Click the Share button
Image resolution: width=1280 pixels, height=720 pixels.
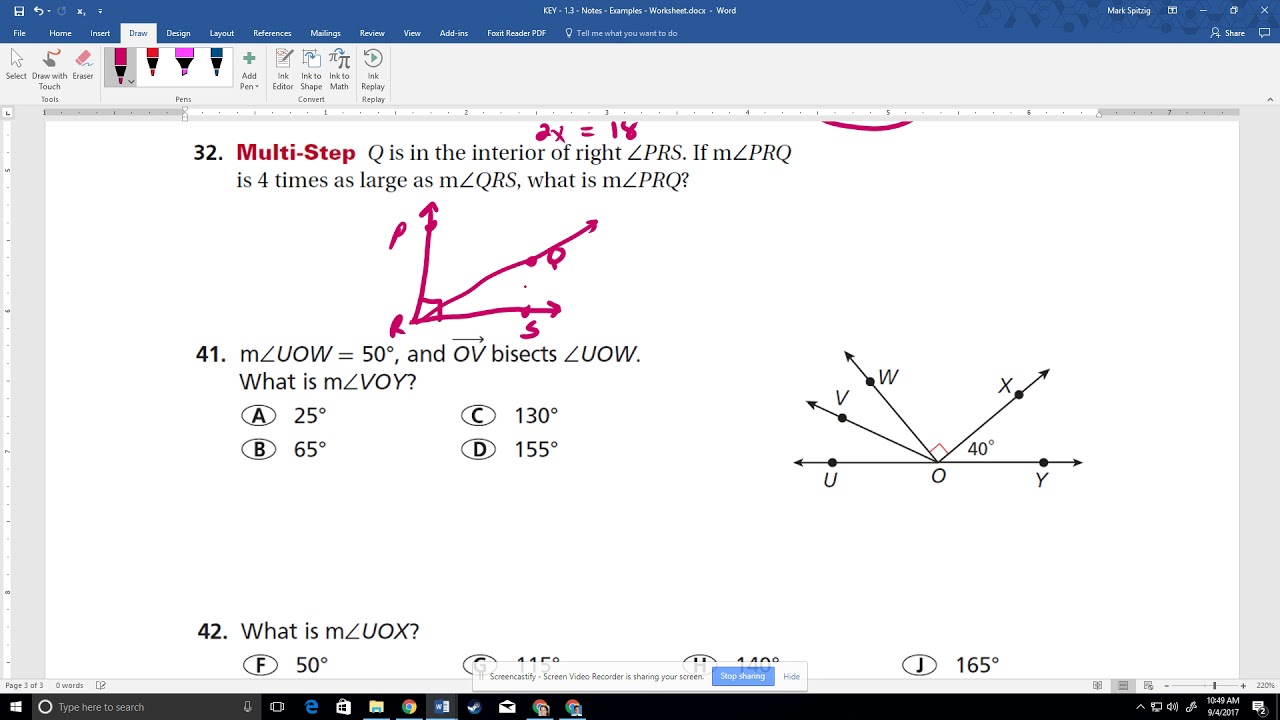[x=1228, y=33]
